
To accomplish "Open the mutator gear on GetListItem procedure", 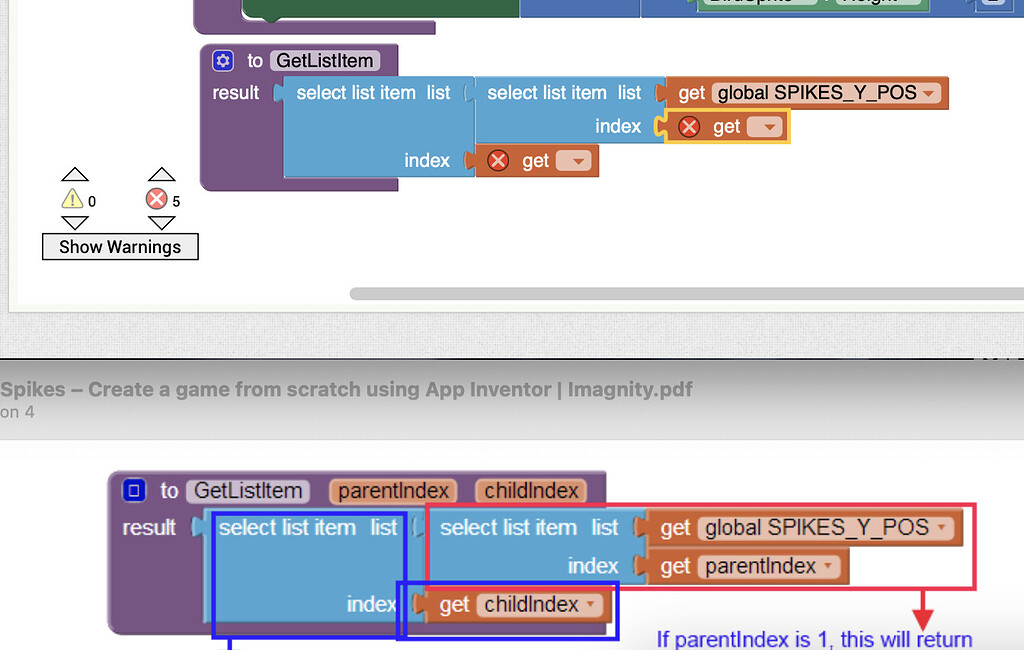I will (x=222, y=60).
